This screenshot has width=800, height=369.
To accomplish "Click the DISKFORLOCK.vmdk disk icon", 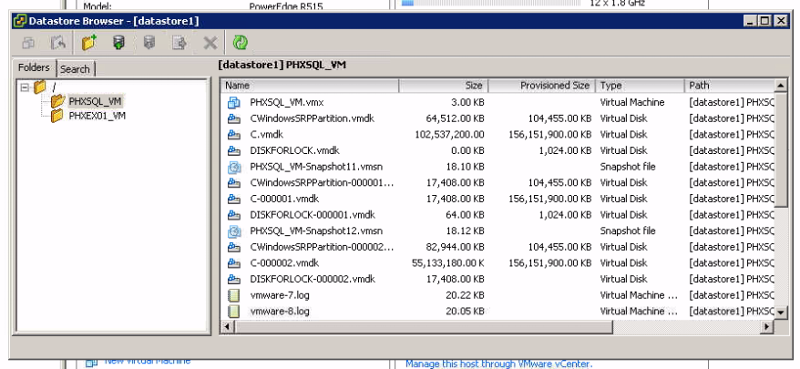I will pos(234,151).
